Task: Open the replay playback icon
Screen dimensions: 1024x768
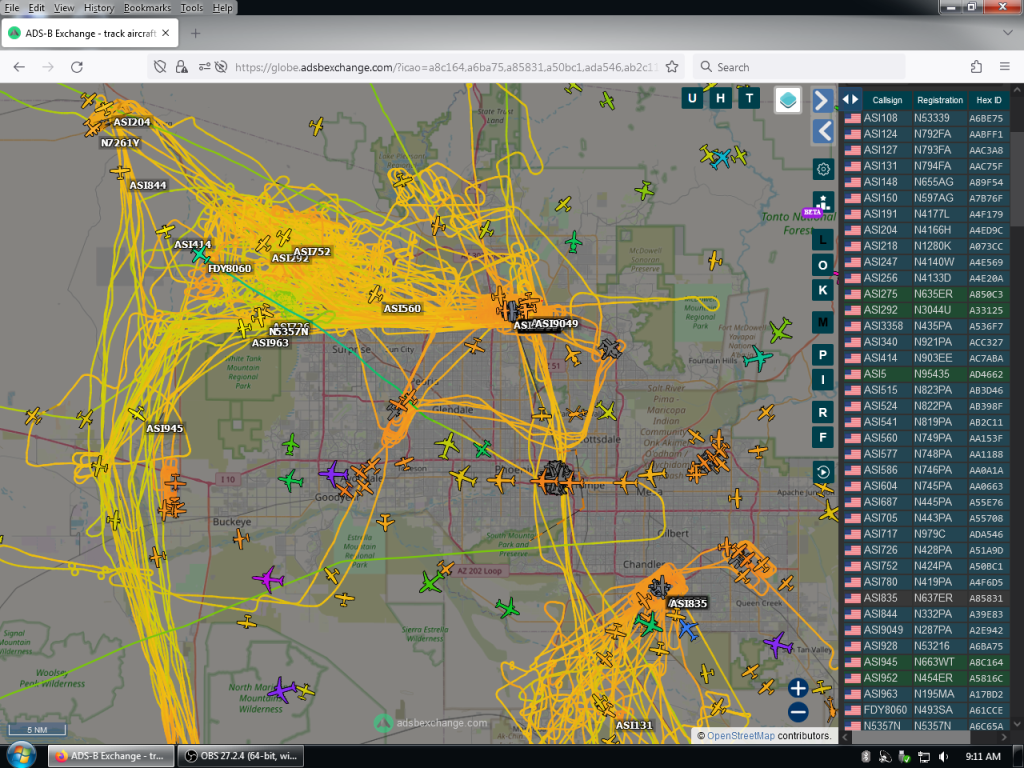Action: pos(823,472)
